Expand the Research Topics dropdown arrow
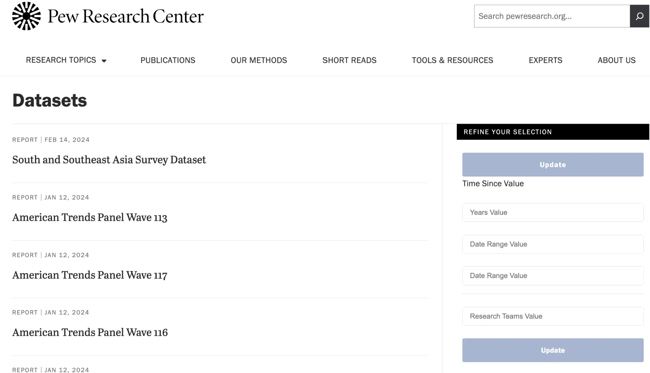 pyautogui.click(x=104, y=61)
